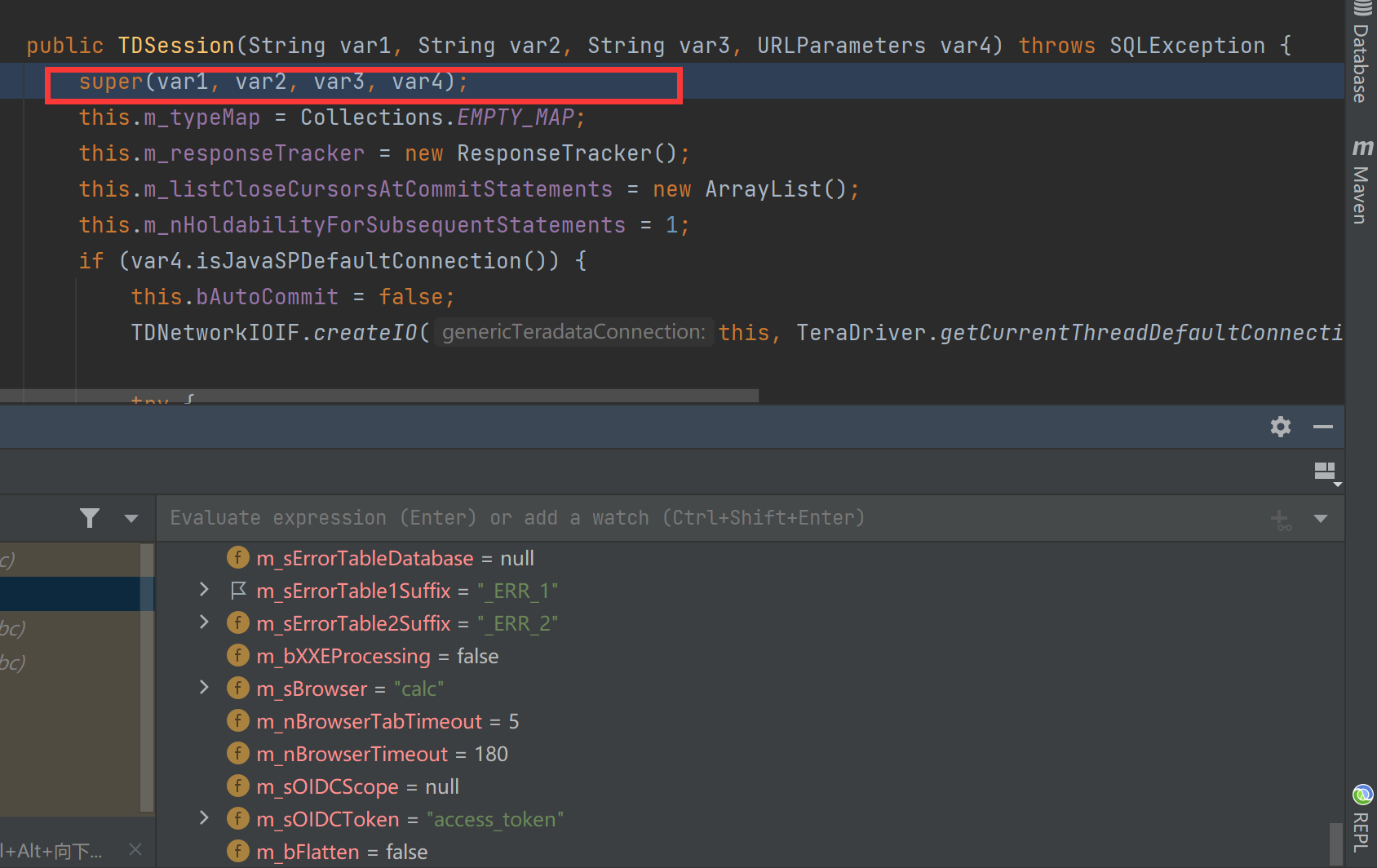Select the m_nBrowserTabTimeout = 5 variable
Viewport: 1377px width, 868px height.
tap(387, 721)
